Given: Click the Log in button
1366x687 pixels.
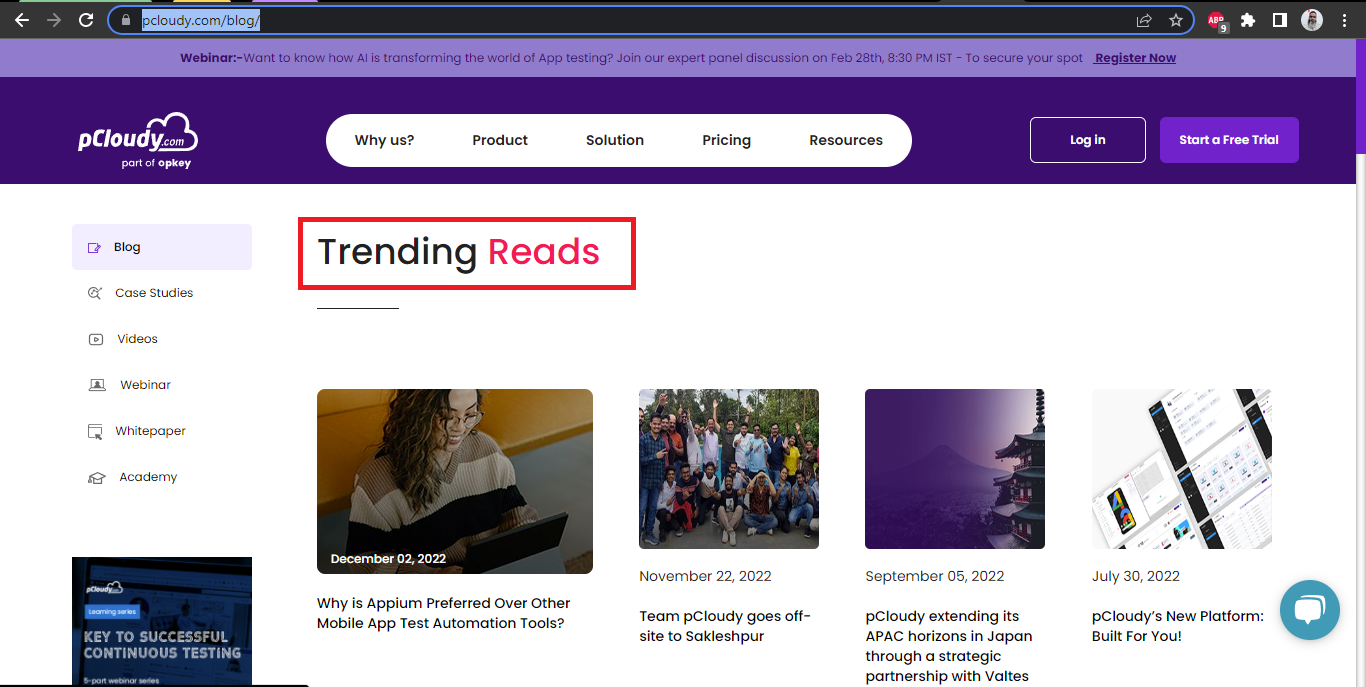Looking at the screenshot, I should (1088, 140).
